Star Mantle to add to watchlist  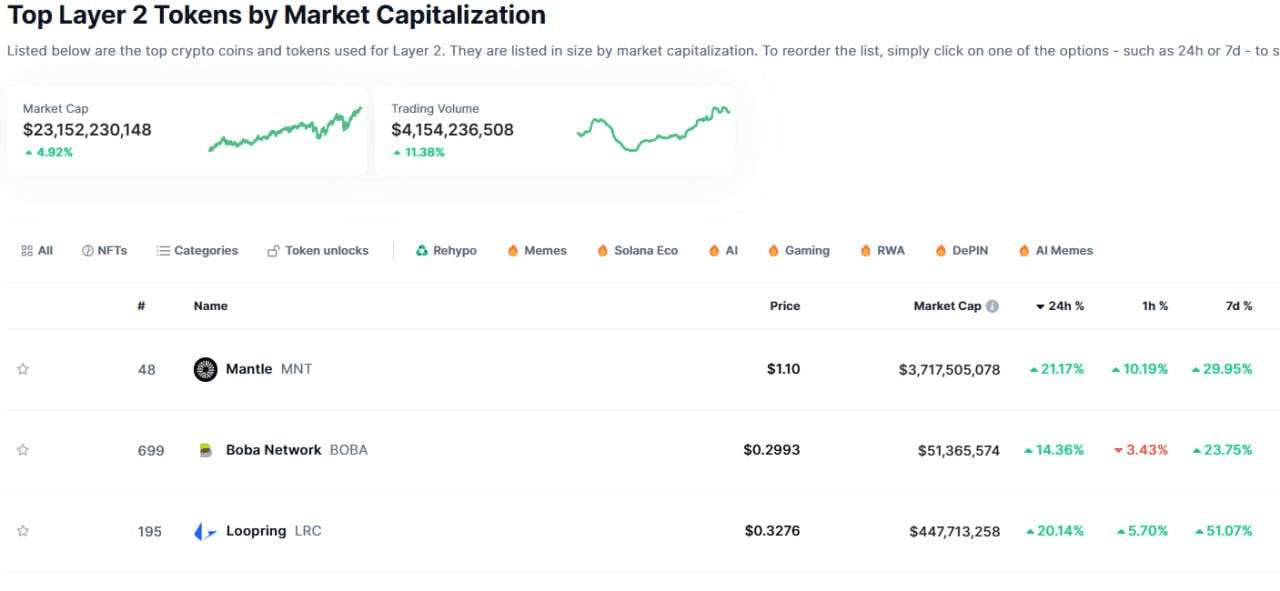[x=23, y=369]
